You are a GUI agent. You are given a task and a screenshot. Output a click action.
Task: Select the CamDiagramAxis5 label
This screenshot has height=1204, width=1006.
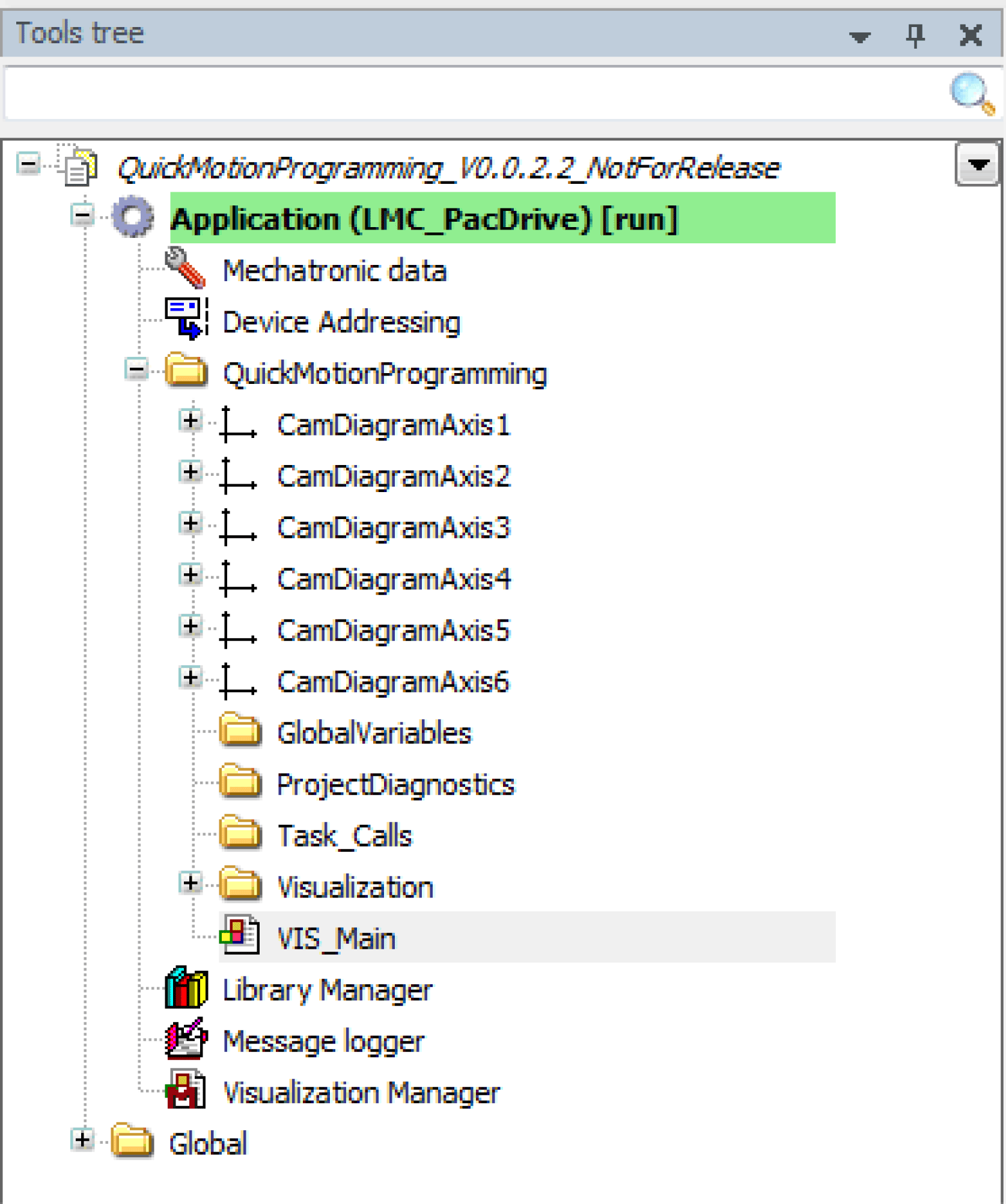click(x=394, y=631)
